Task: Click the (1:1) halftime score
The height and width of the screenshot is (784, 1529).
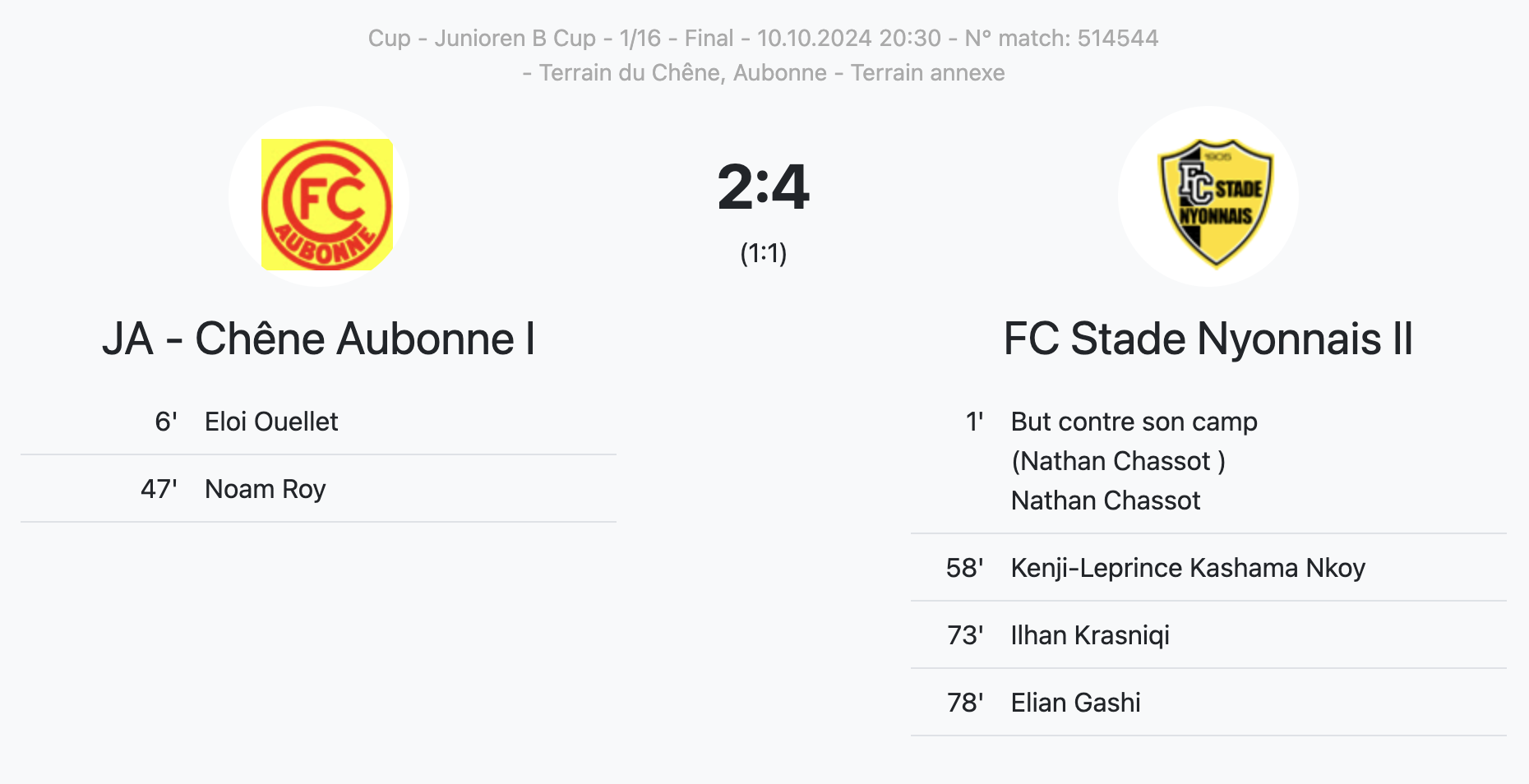Action: 763,253
